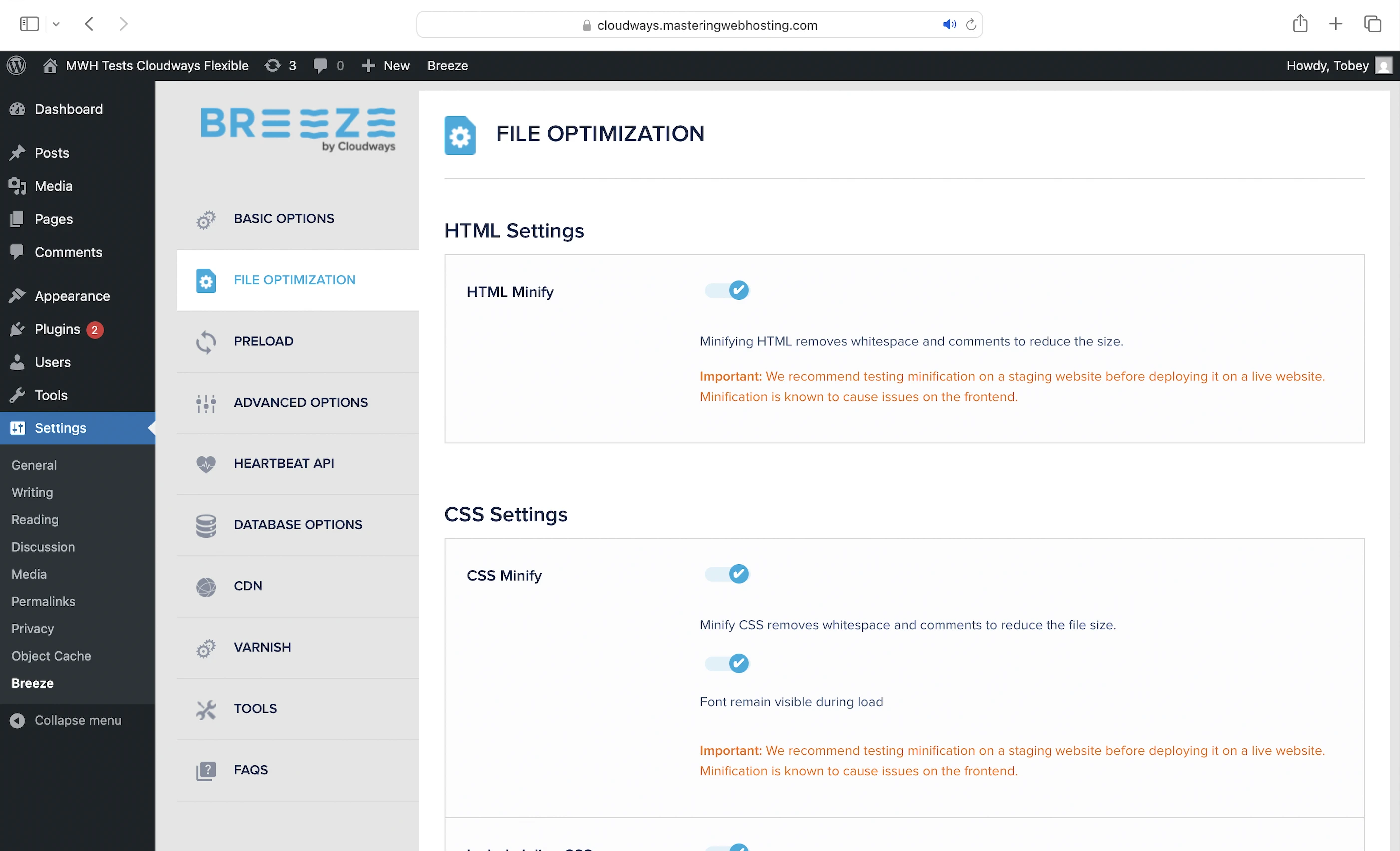Click the WordPress logo icon in admin bar
This screenshot has width=1400, height=851.
16,66
